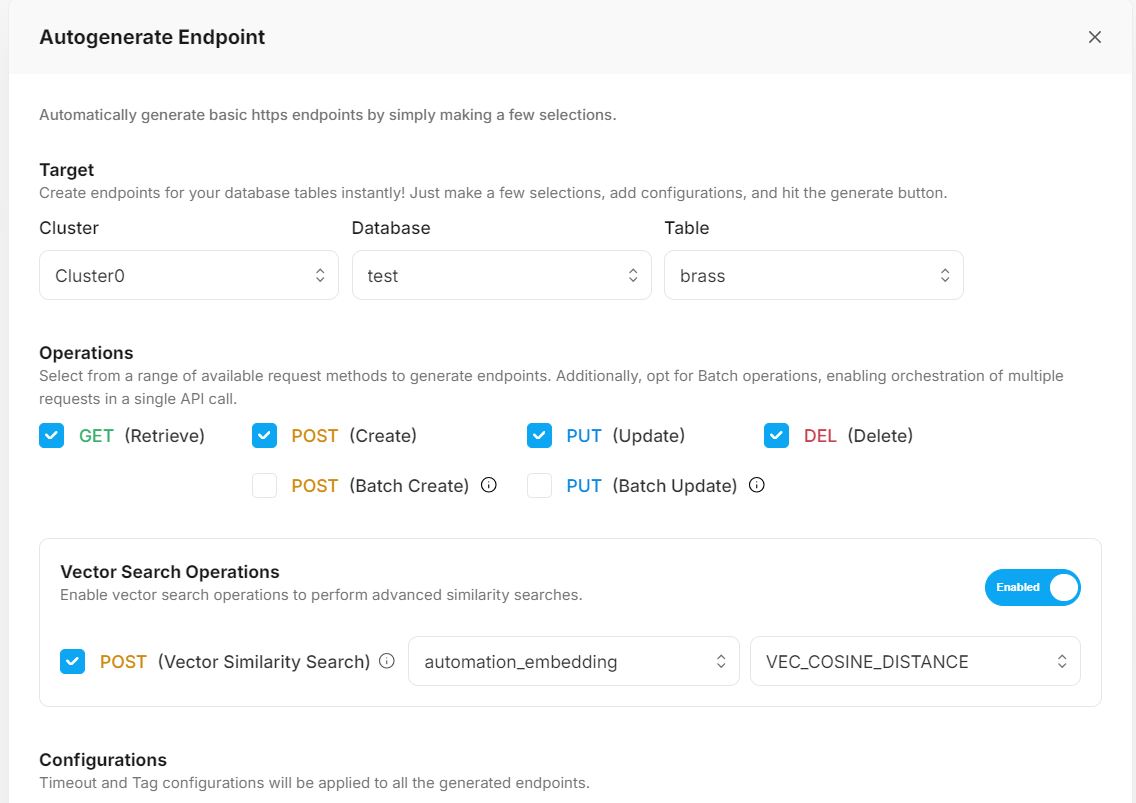Screen dimensions: 1136x803
Task: Uncheck the PUT (Update) checkbox
Action: click(539, 435)
